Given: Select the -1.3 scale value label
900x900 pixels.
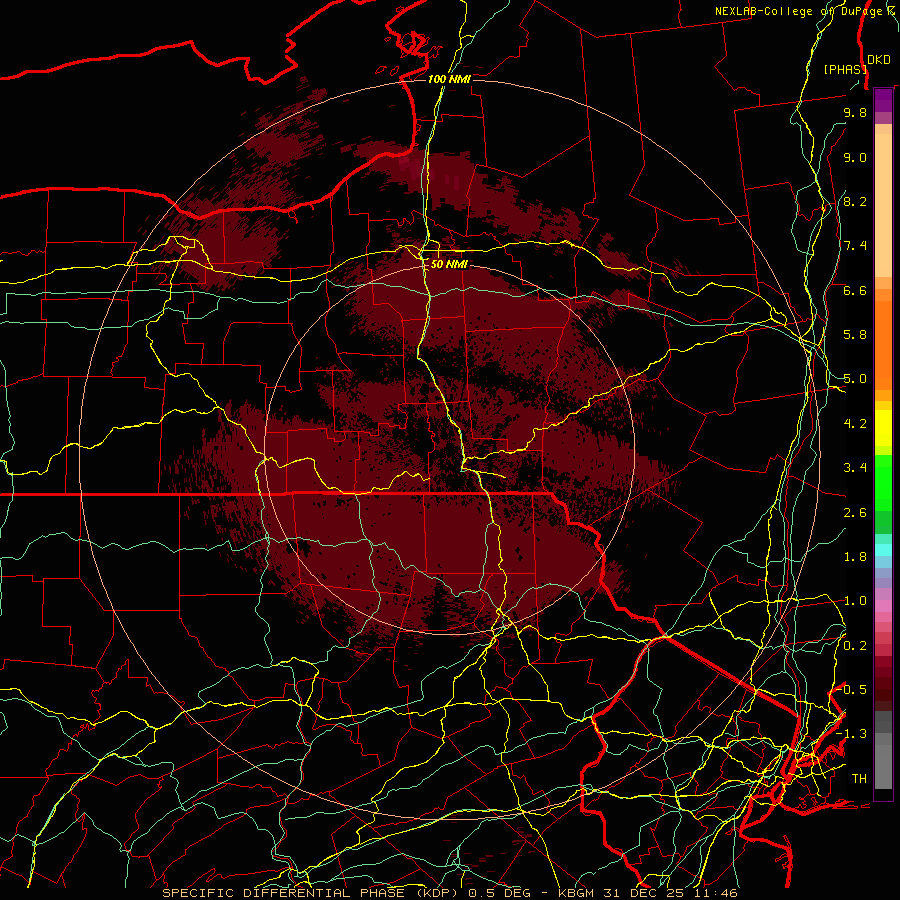Looking at the screenshot, I should click(x=851, y=734).
